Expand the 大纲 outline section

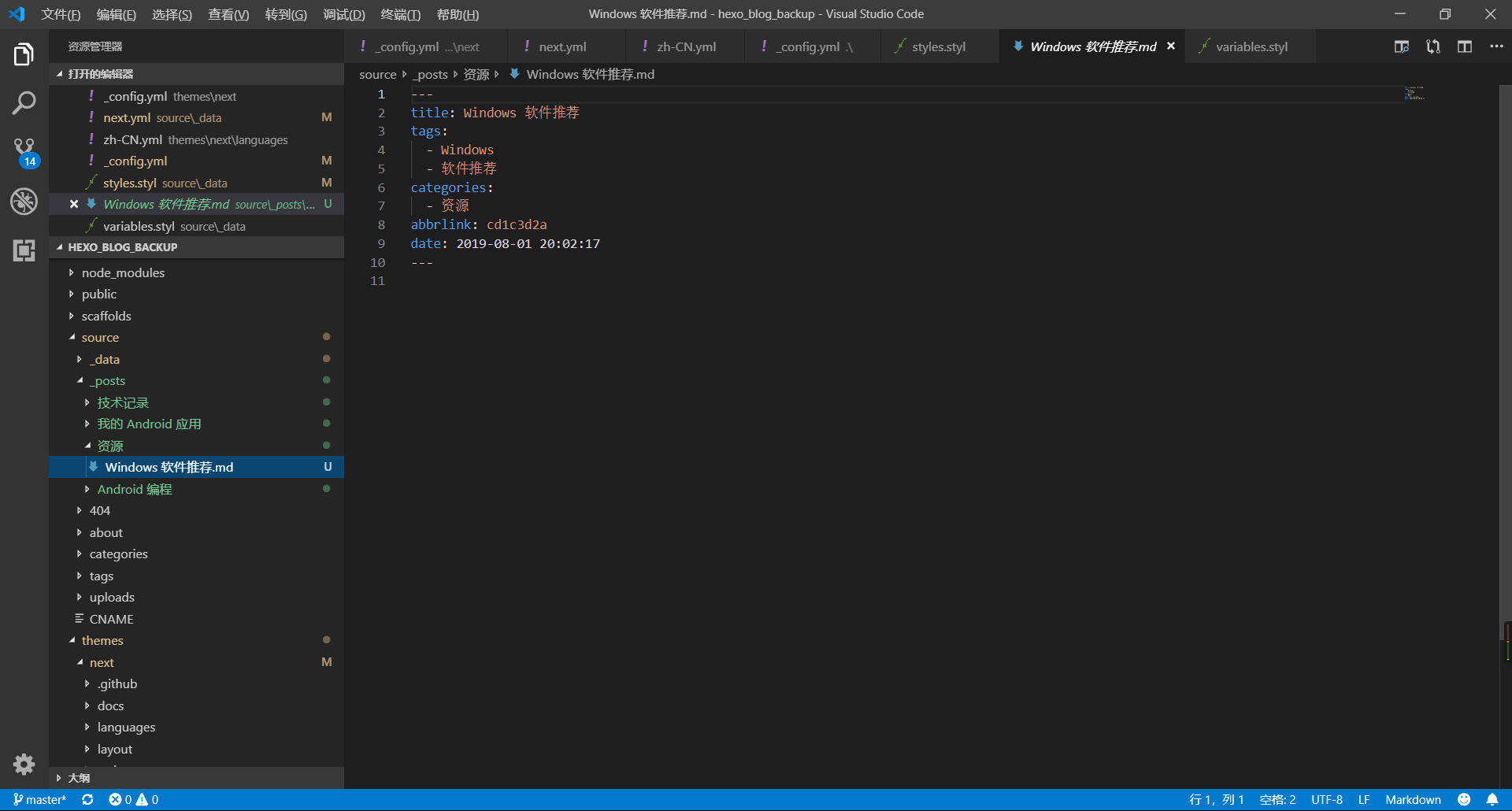tap(79, 778)
